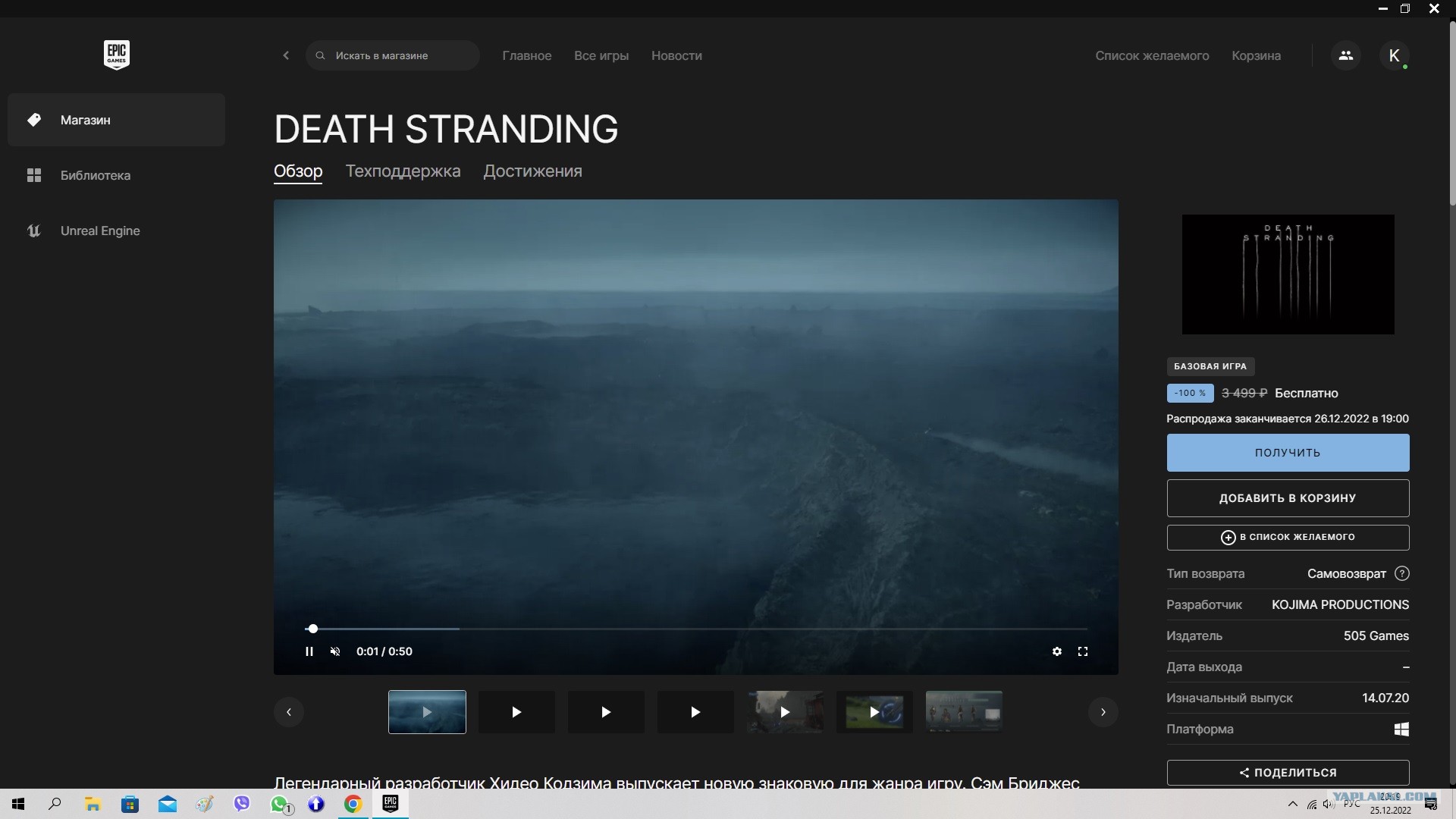
Task: Switch to the Достижения tab
Action: click(x=532, y=171)
